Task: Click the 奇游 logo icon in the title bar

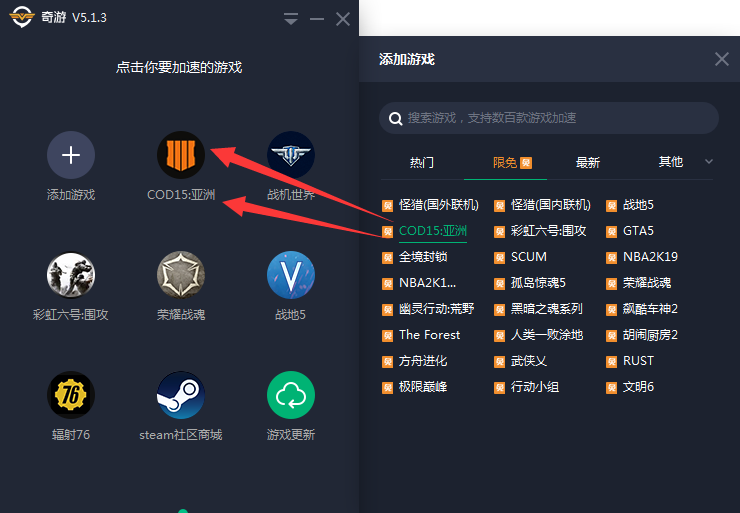Action: point(22,17)
